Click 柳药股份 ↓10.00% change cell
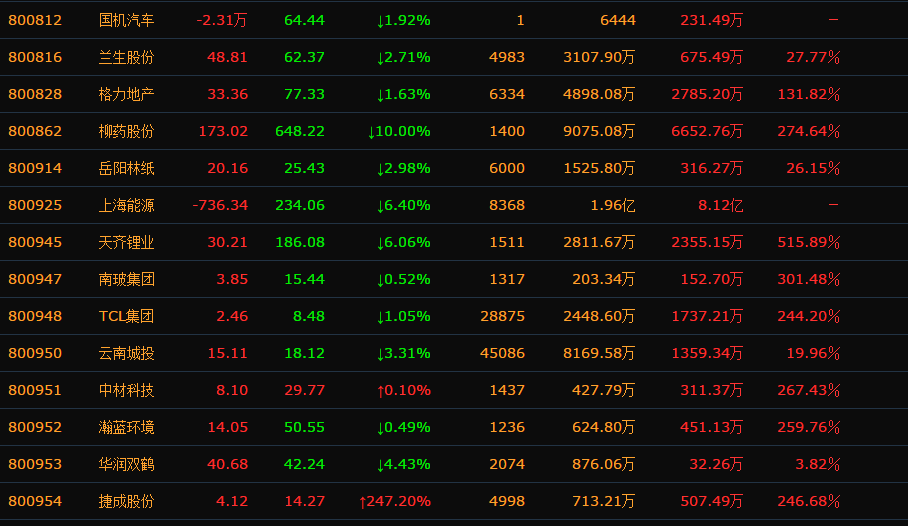The image size is (908, 526). [x=398, y=131]
